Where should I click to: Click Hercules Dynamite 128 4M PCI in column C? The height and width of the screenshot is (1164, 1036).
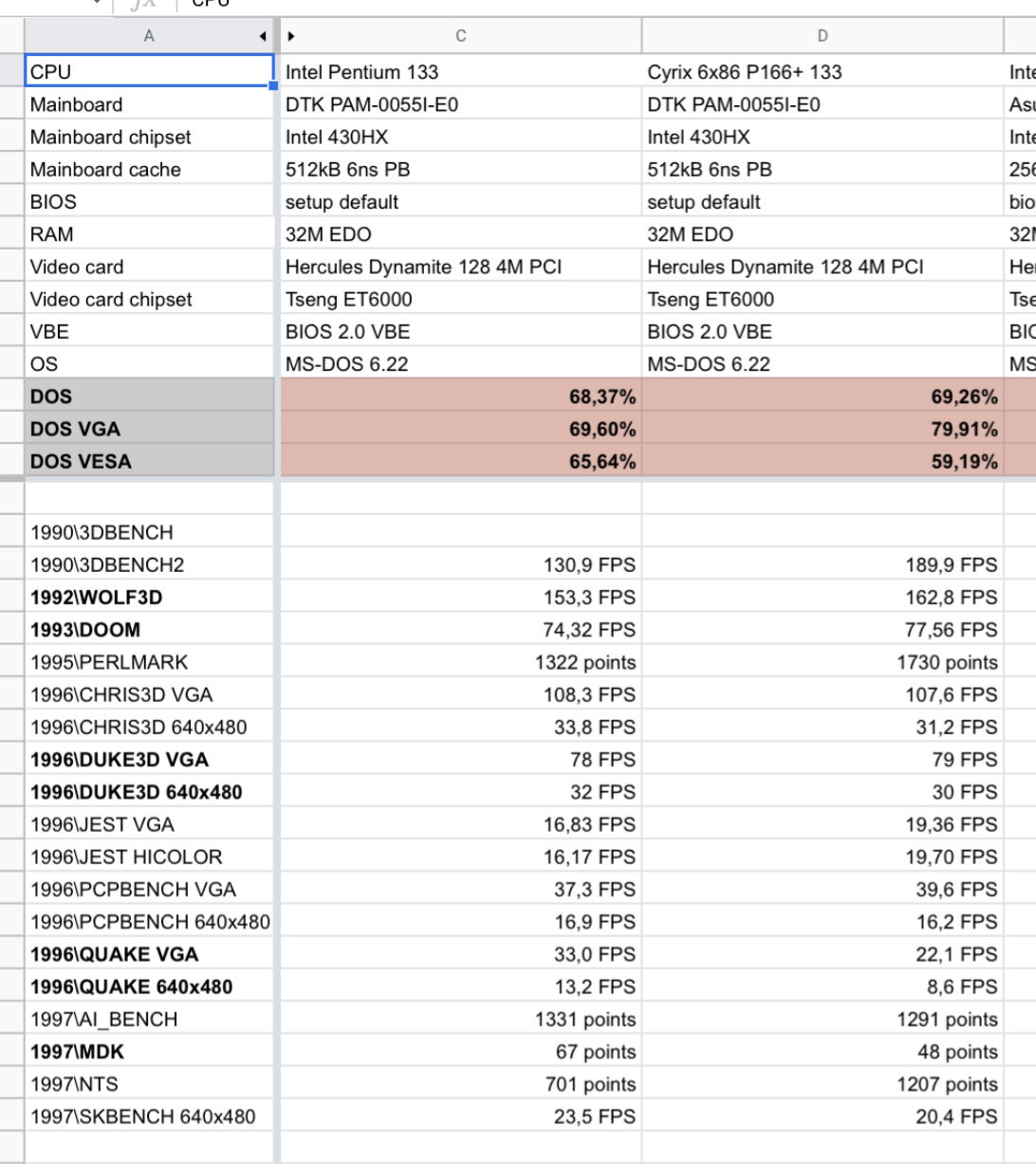461,267
